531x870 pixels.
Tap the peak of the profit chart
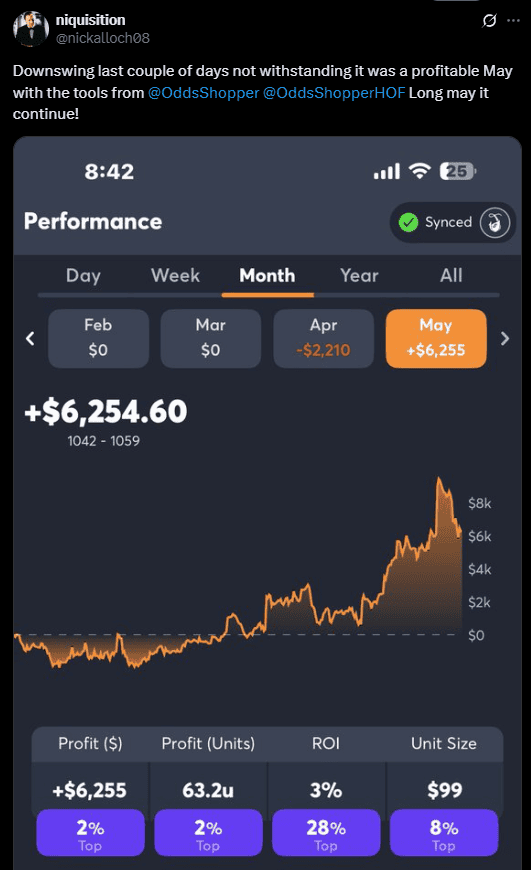tap(439, 479)
